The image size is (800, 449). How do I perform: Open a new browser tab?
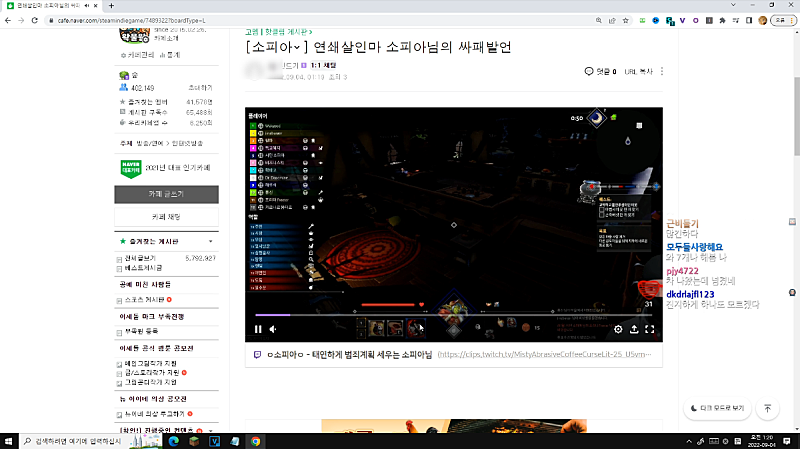(x=111, y=6)
